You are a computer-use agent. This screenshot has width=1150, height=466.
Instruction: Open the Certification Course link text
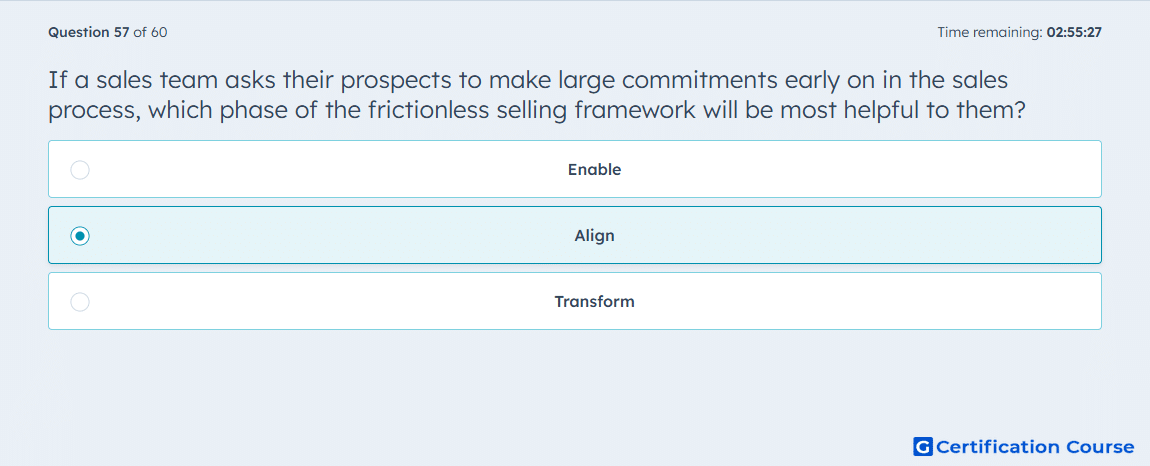point(1035,447)
